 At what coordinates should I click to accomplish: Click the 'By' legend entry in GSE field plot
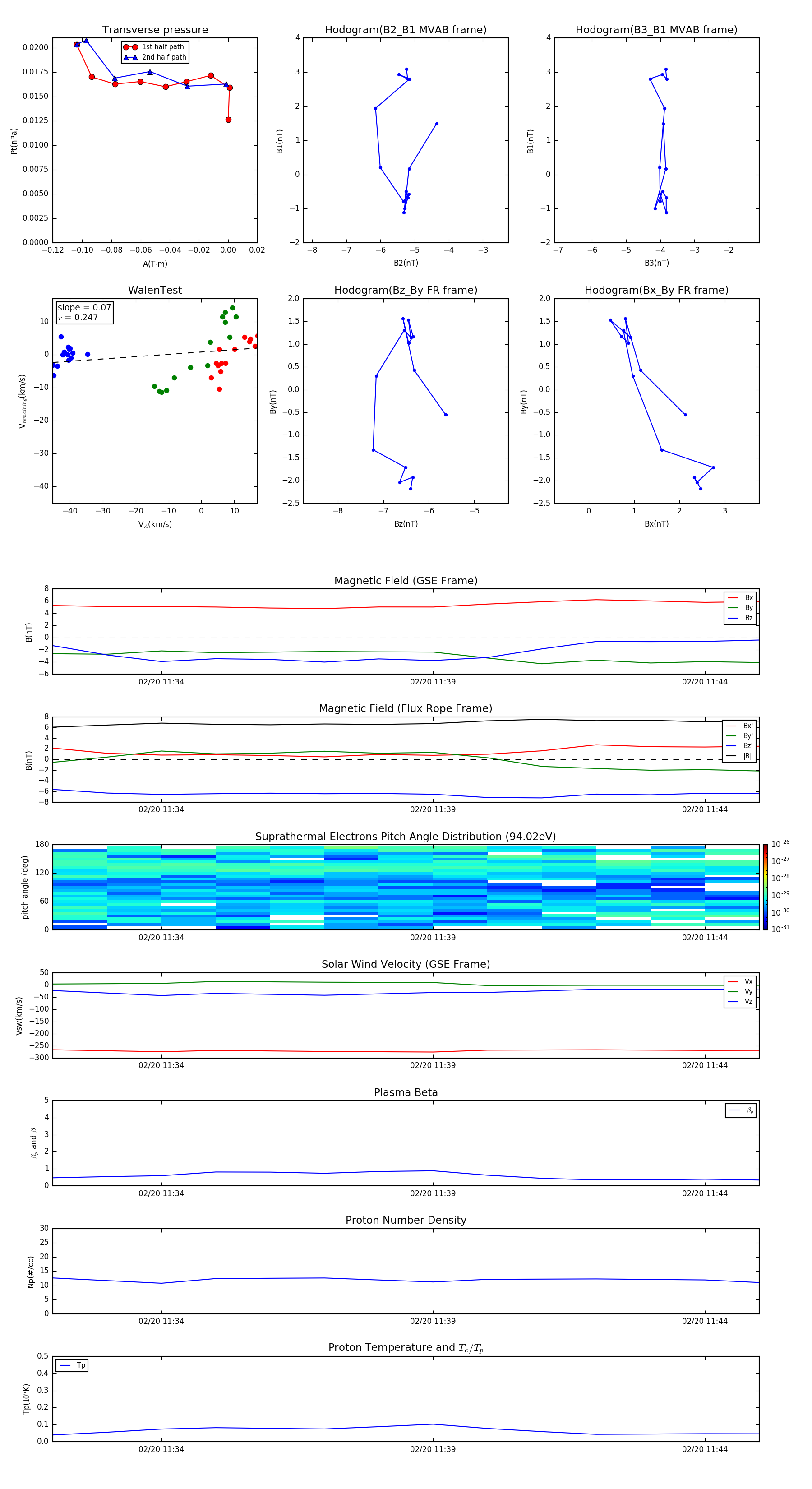740,607
